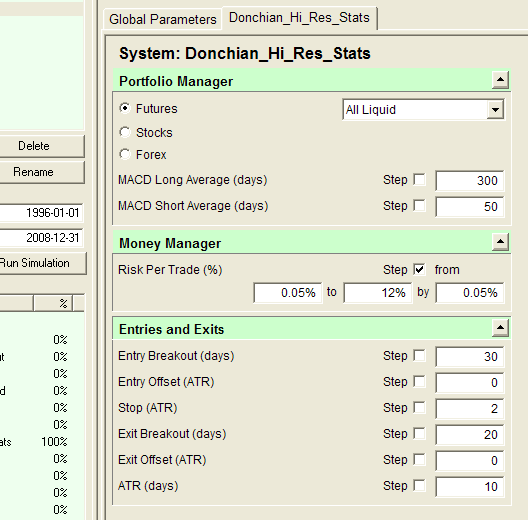Viewport: 528px width, 520px height.
Task: Open the All Liquid portfolio dropdown
Action: coord(495,109)
